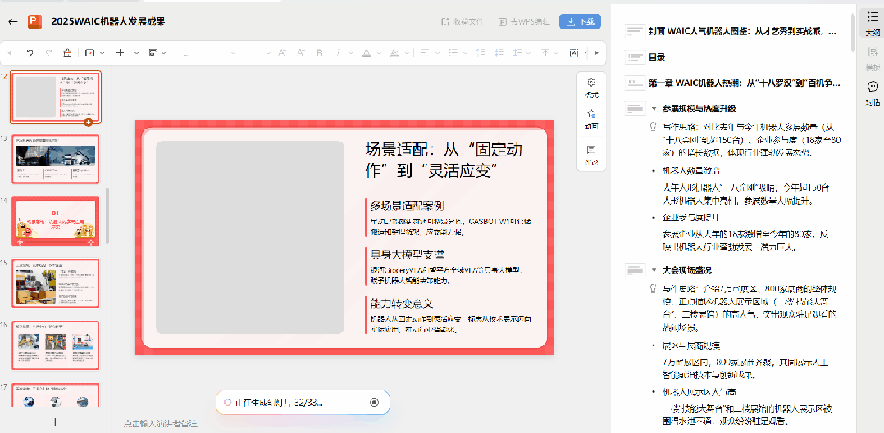Open the alignment dropdown arrow
884x433 pixels.
pyautogui.click(x=436, y=53)
